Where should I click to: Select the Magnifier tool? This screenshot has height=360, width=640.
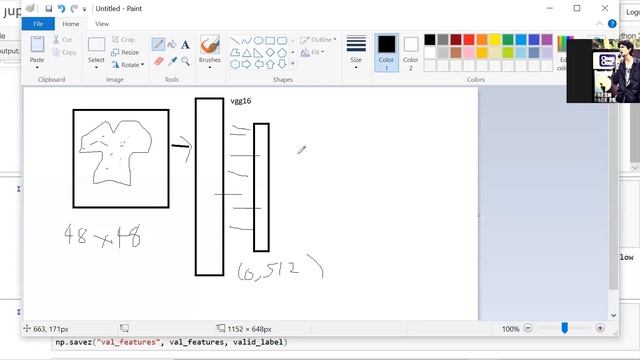click(186, 61)
